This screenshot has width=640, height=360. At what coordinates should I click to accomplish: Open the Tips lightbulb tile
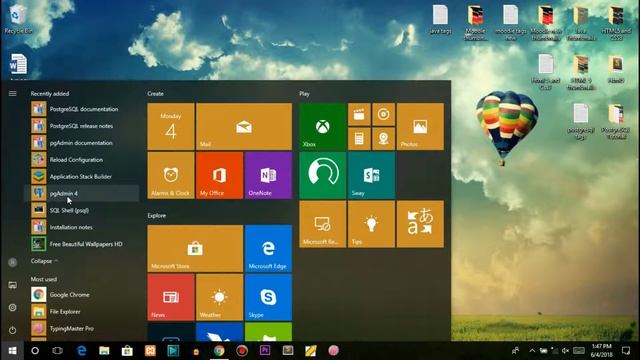pyautogui.click(x=371, y=224)
